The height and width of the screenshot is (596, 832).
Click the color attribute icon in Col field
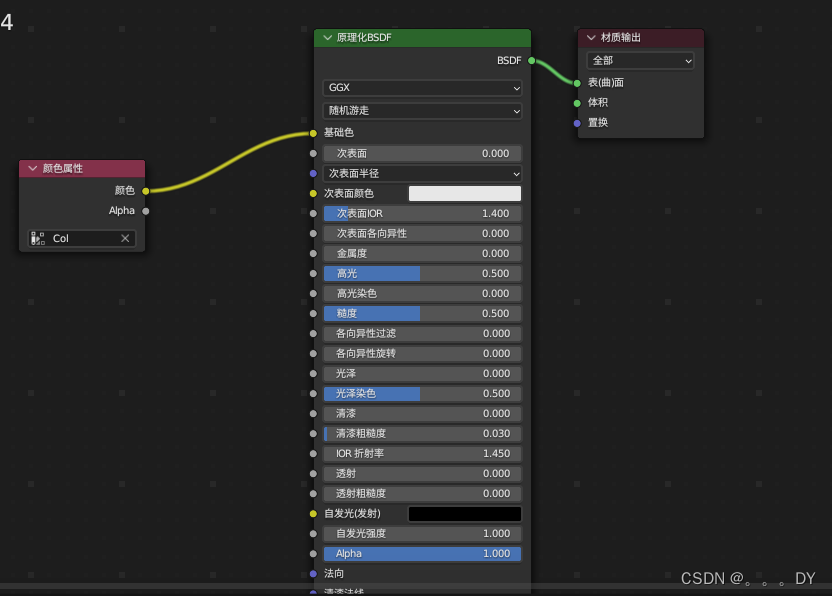[37, 238]
